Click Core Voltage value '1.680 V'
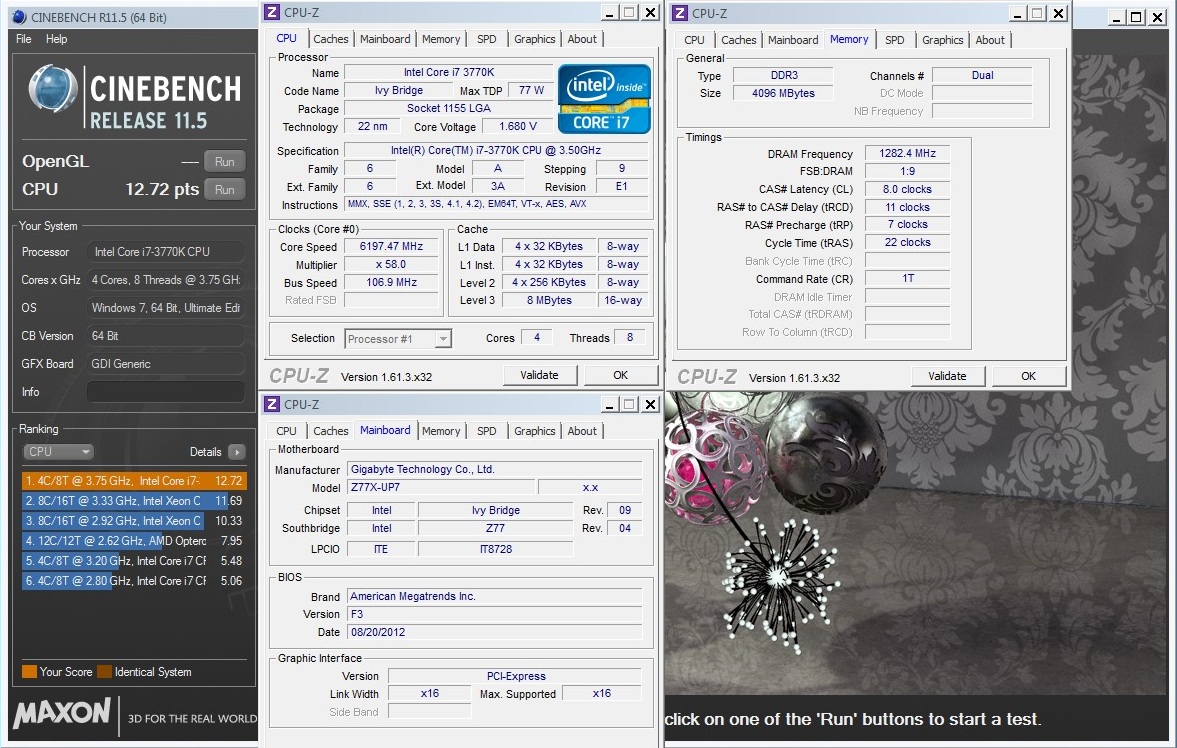 click(x=518, y=126)
